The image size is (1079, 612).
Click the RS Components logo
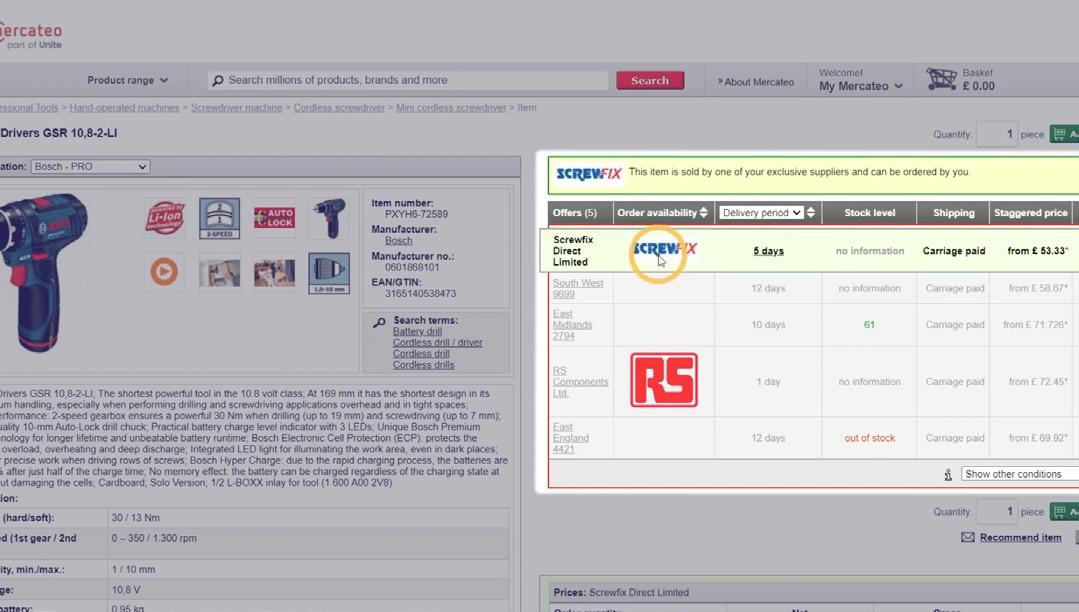(x=664, y=380)
